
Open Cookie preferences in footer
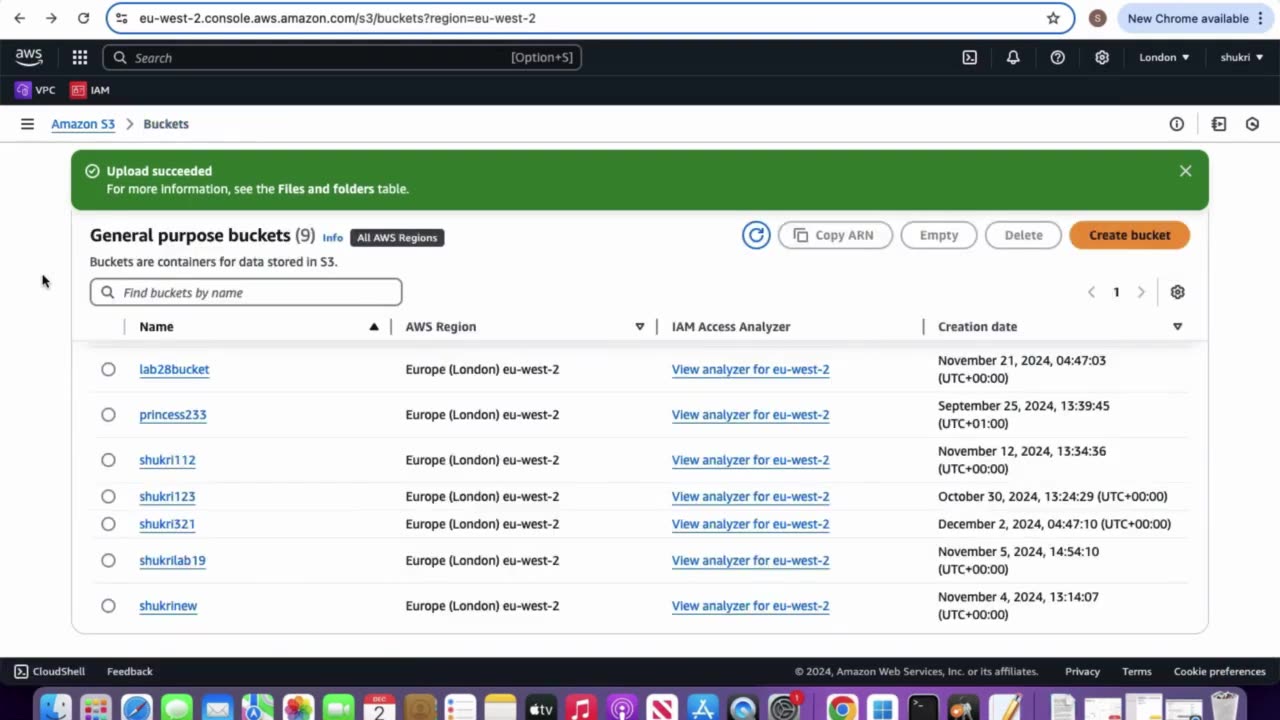pos(1219,672)
